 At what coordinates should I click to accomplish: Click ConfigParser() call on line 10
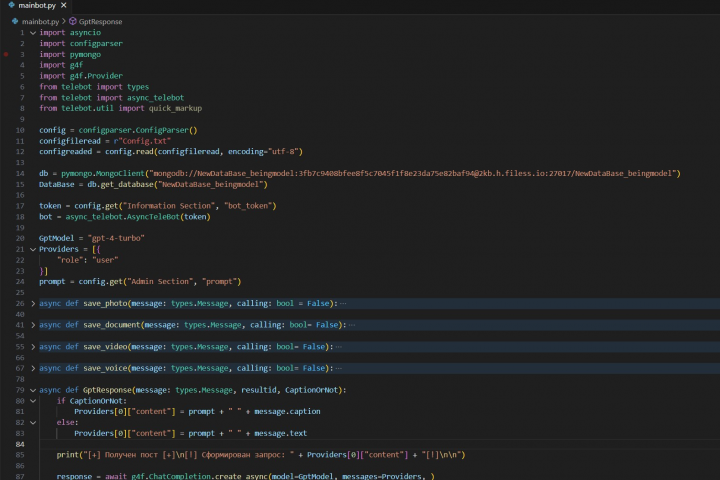pos(166,130)
